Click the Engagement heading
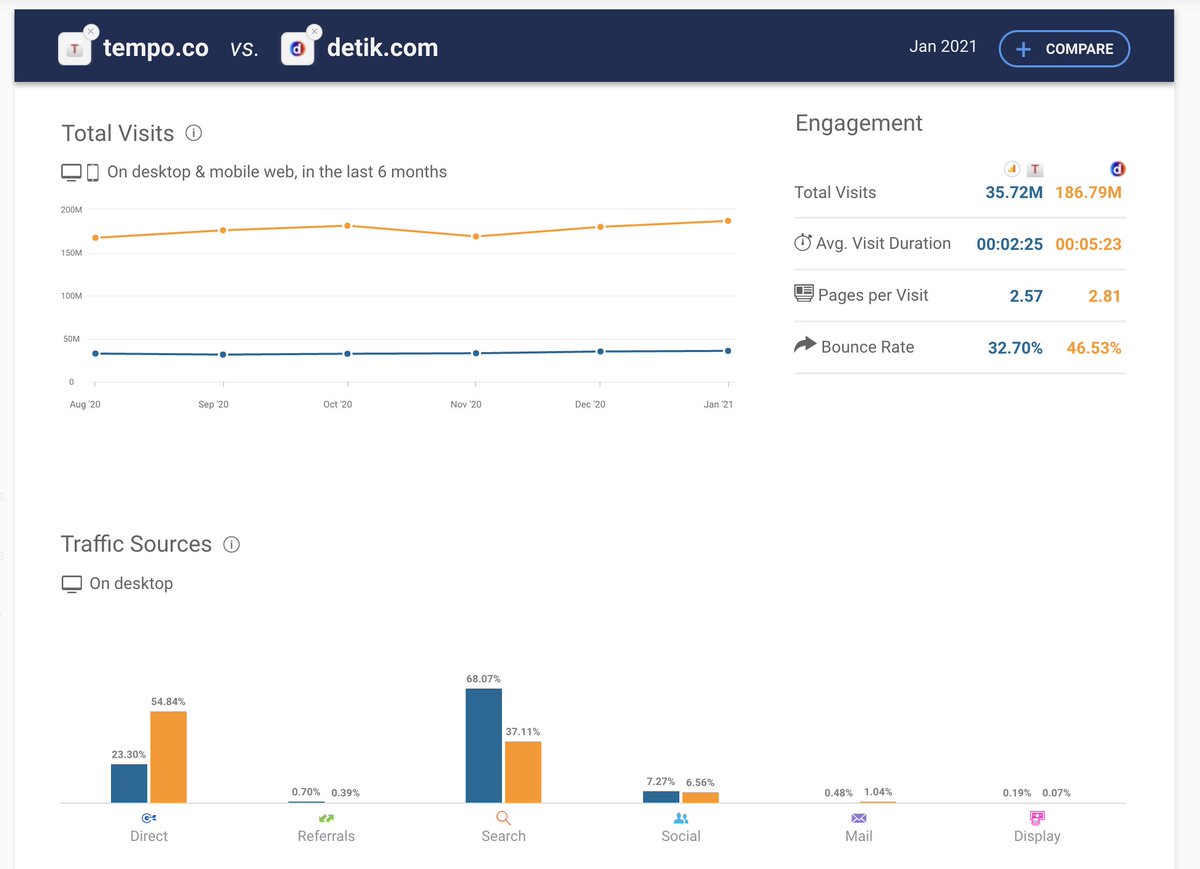 pos(859,124)
